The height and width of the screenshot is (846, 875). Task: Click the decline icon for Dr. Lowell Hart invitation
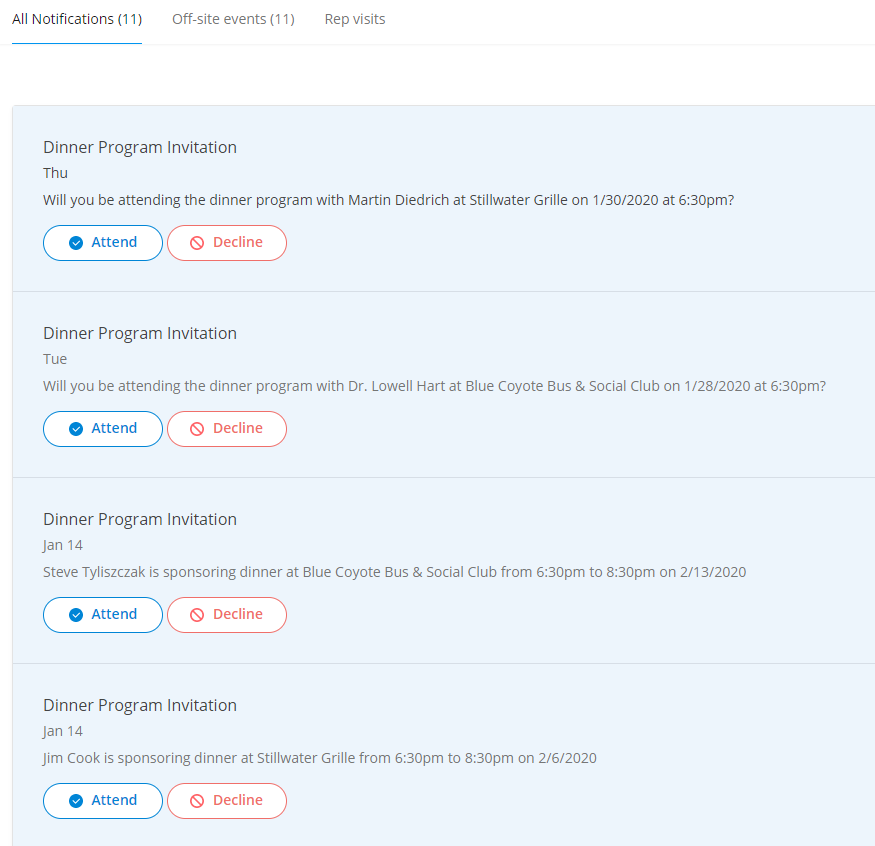pos(197,429)
